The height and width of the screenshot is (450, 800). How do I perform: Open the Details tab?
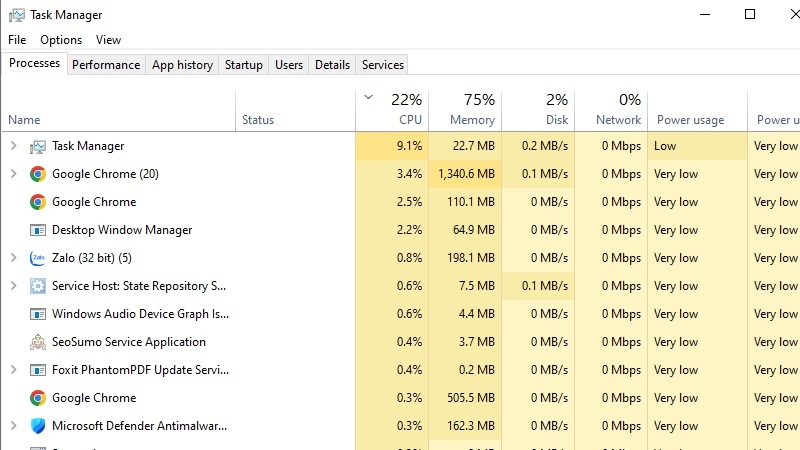[x=332, y=65]
